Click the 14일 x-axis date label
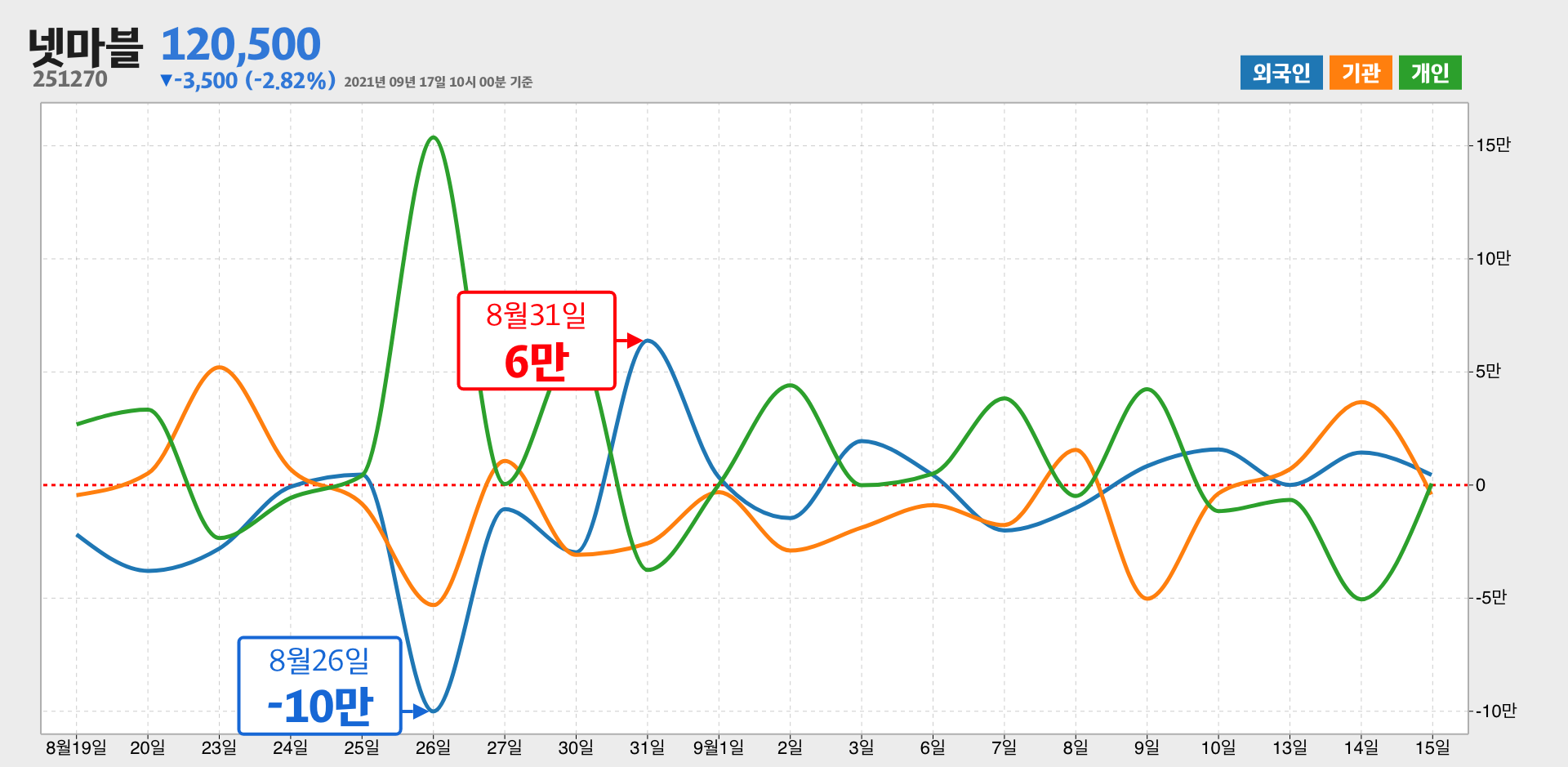 [1361, 747]
